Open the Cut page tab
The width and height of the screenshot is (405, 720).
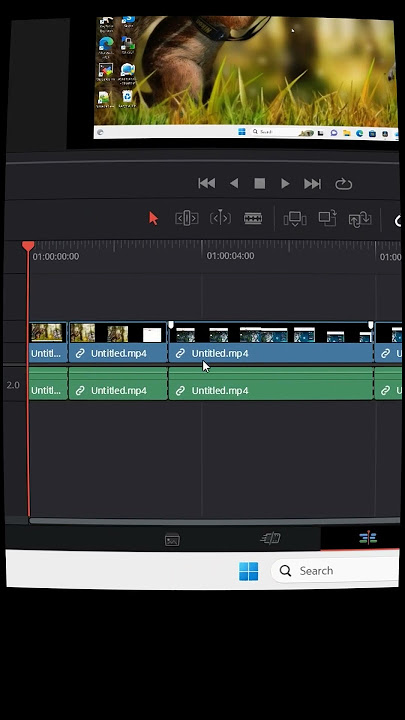pos(271,538)
